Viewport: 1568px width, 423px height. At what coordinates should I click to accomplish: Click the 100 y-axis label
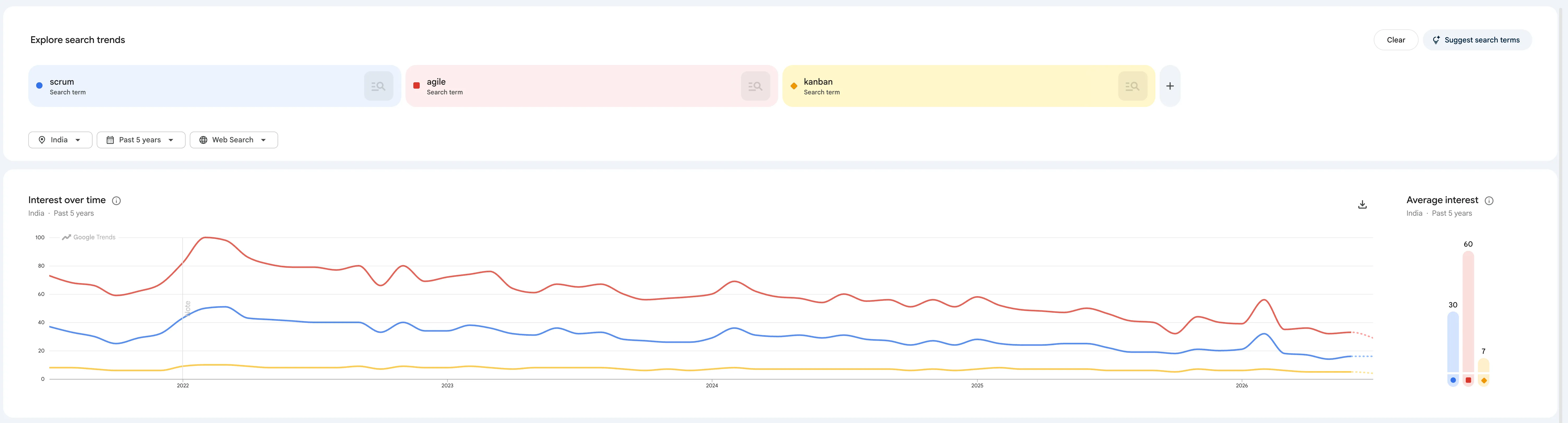[40, 237]
